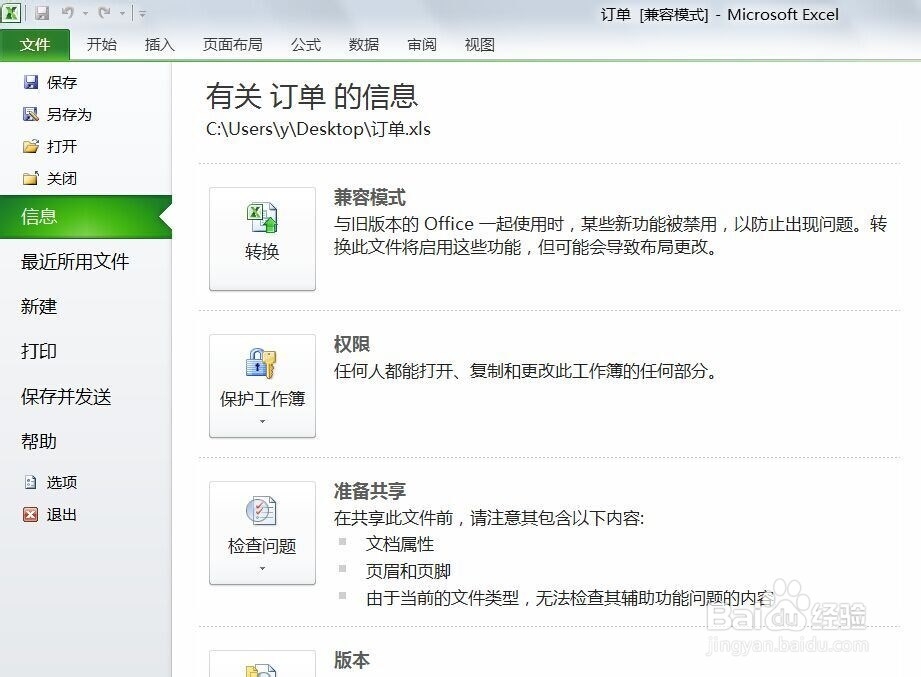This screenshot has height=677, width=921.
Task: Click the 转换 convert workbook icon
Action: (262, 217)
